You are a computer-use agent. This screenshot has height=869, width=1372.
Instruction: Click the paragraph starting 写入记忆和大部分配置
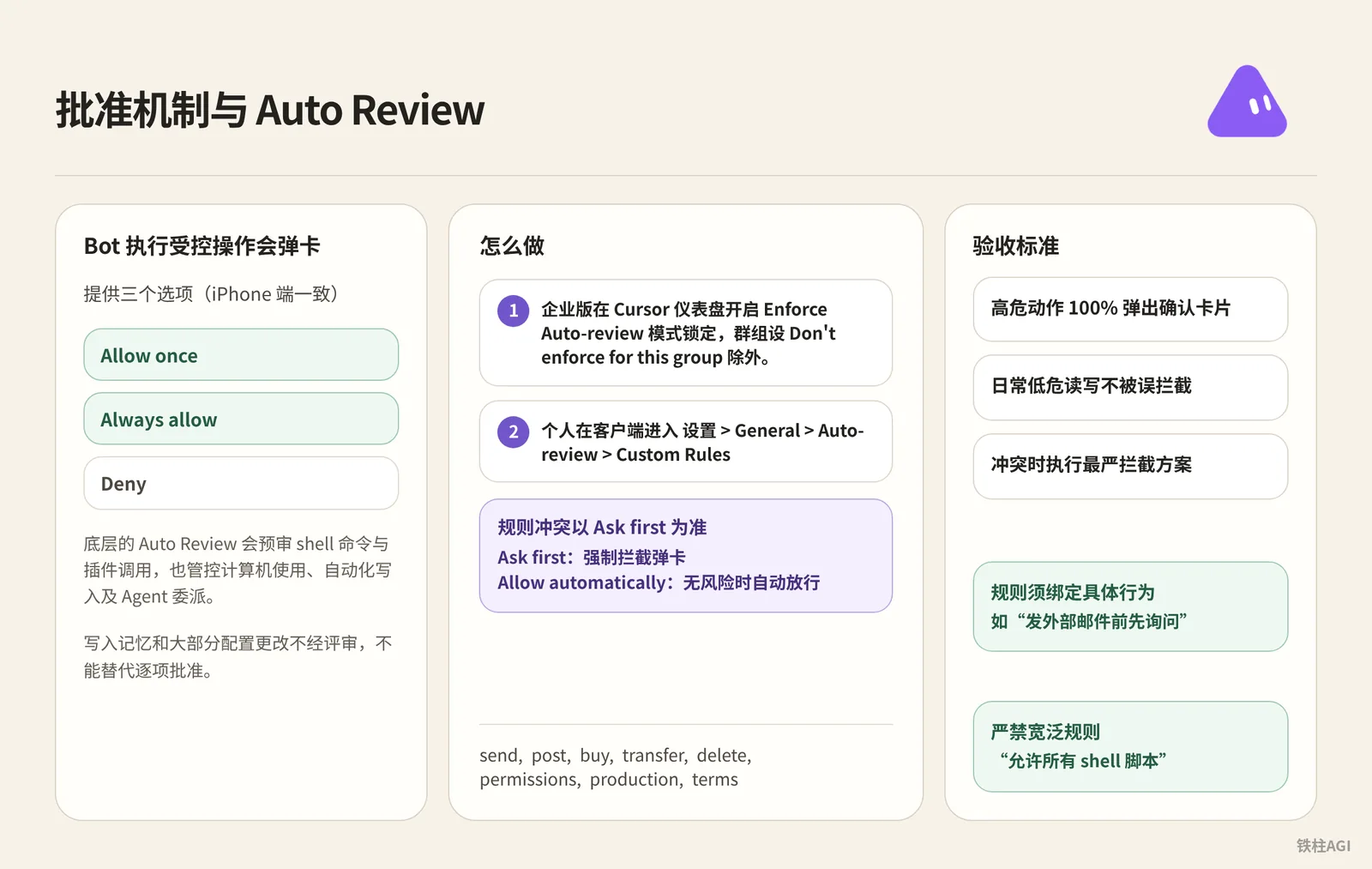tap(238, 657)
